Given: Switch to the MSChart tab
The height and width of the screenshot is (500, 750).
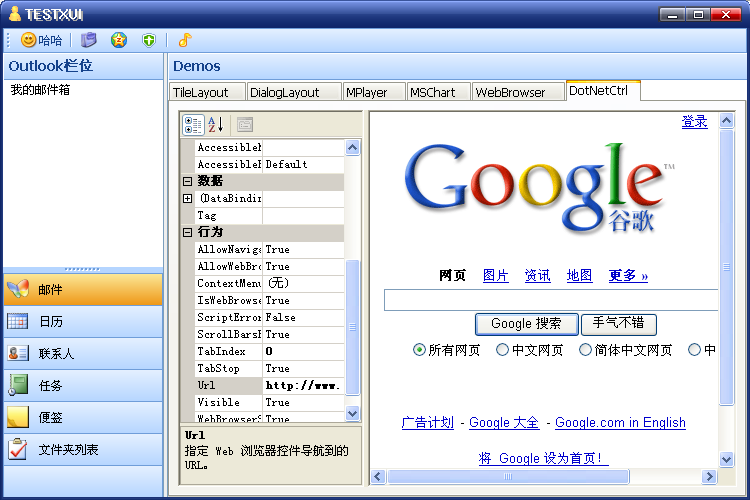Looking at the screenshot, I should (438, 92).
